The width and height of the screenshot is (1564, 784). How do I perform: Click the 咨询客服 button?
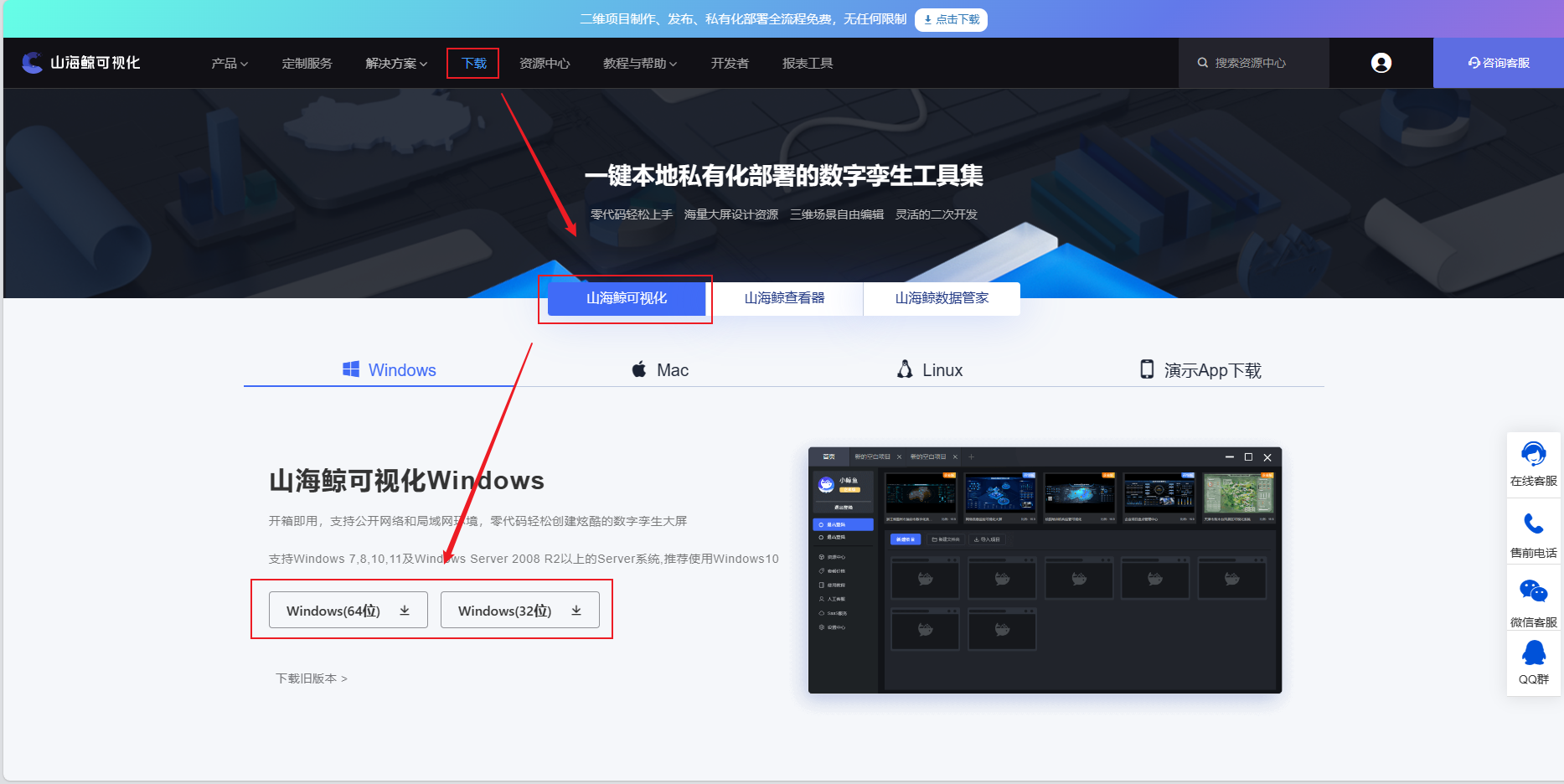point(1499,63)
